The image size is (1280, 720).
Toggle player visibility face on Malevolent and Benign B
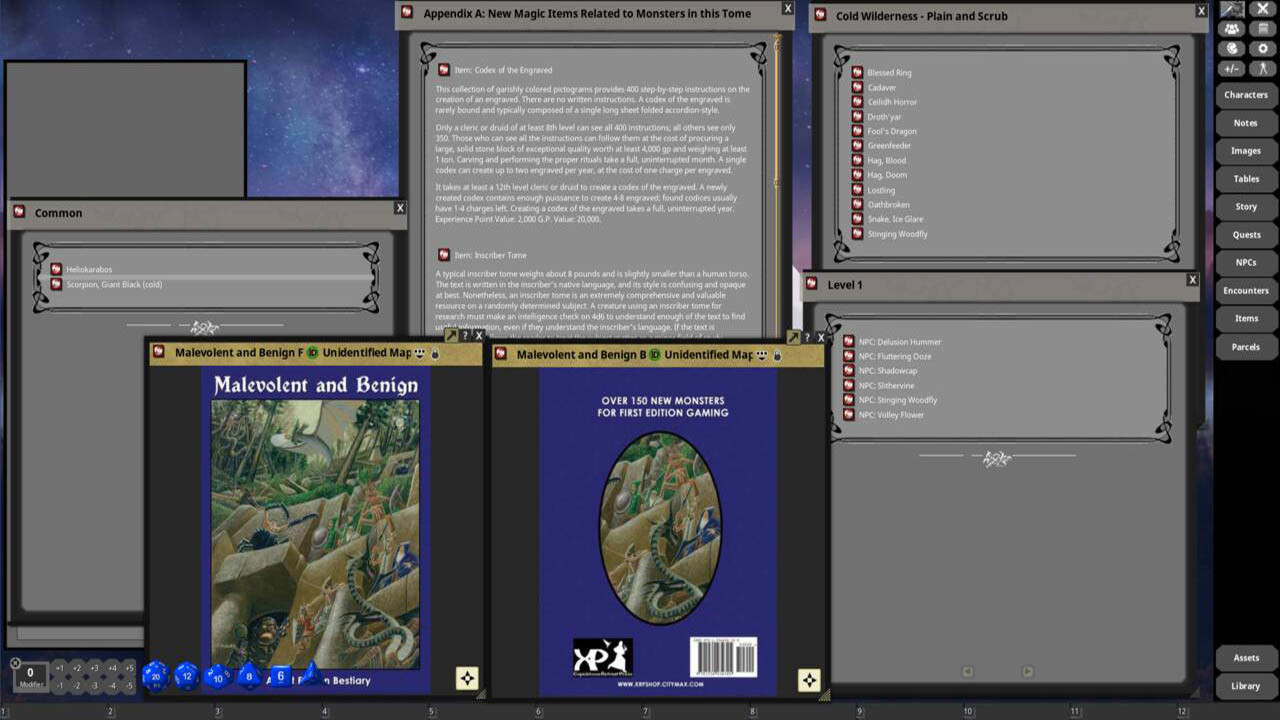pos(763,354)
